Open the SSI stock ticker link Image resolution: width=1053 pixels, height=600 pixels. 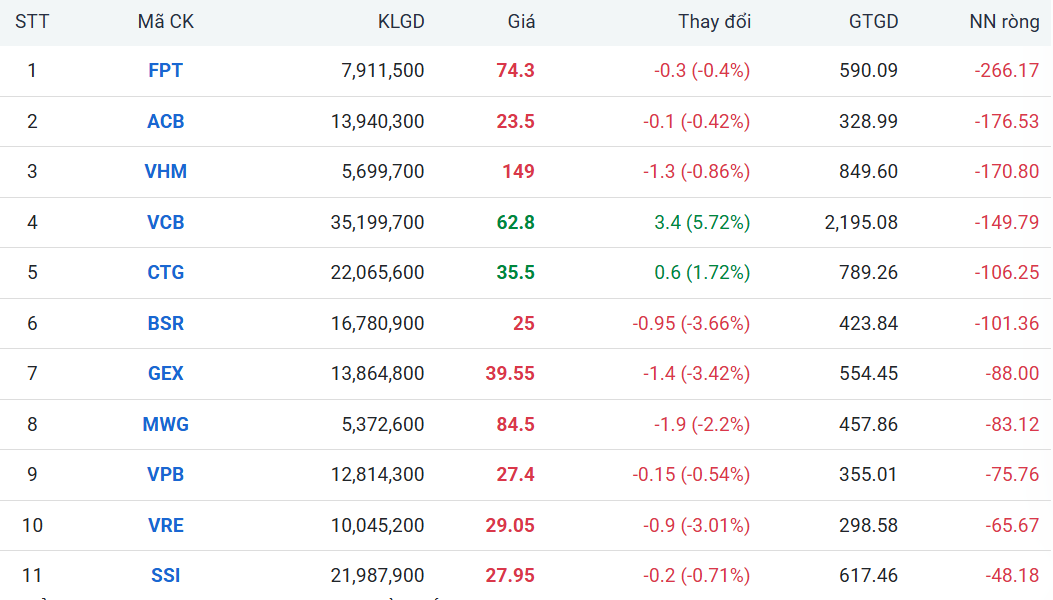pyautogui.click(x=165, y=576)
